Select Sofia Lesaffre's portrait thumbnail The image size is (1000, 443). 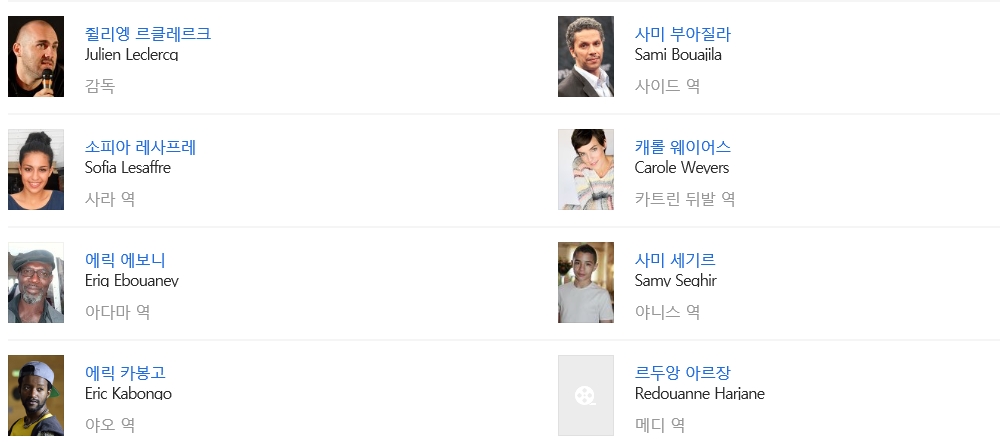click(36, 170)
